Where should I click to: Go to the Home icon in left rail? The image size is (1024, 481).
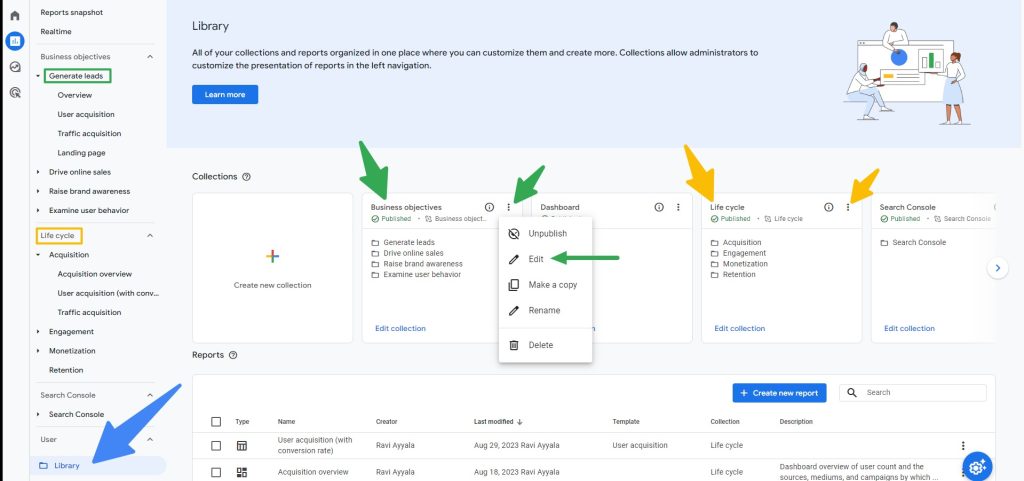(14, 15)
